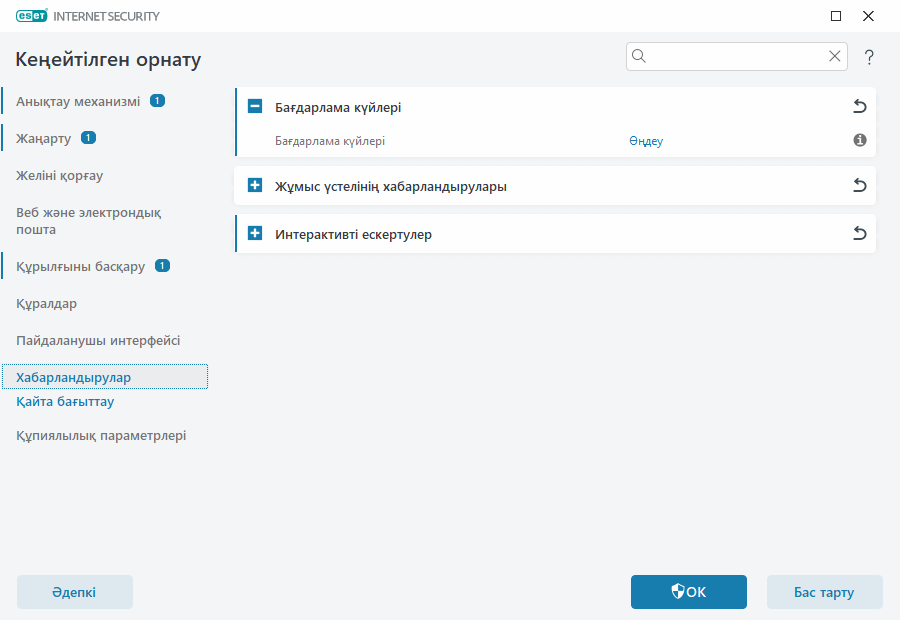Switch to the Пайдаланушы интерфейсі section
The image size is (900, 620).
click(97, 340)
